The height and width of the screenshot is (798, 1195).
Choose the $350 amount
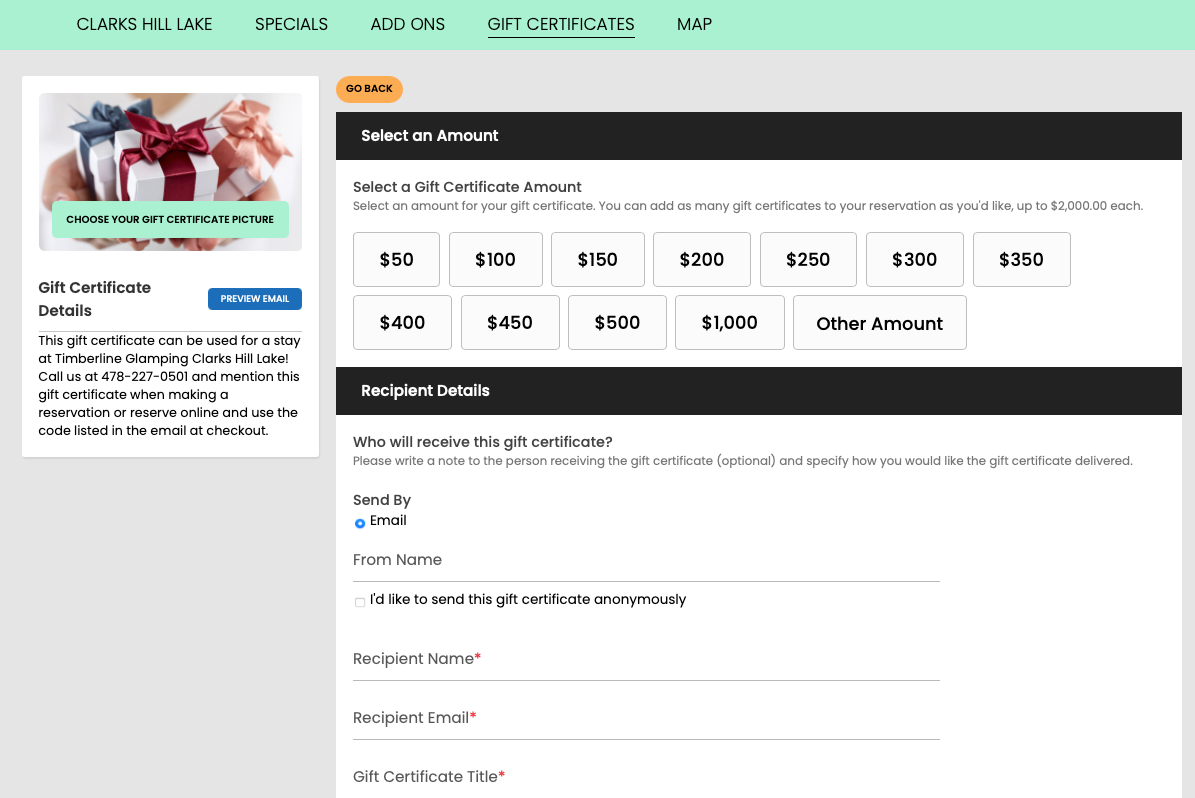click(1021, 259)
